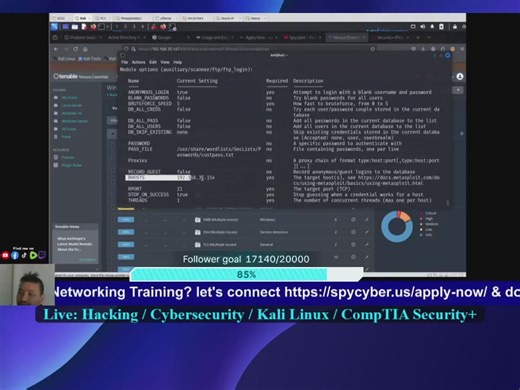The height and width of the screenshot is (390, 520).
Task: Click the volume icon in system tray
Action: pyautogui.click(x=423, y=27)
